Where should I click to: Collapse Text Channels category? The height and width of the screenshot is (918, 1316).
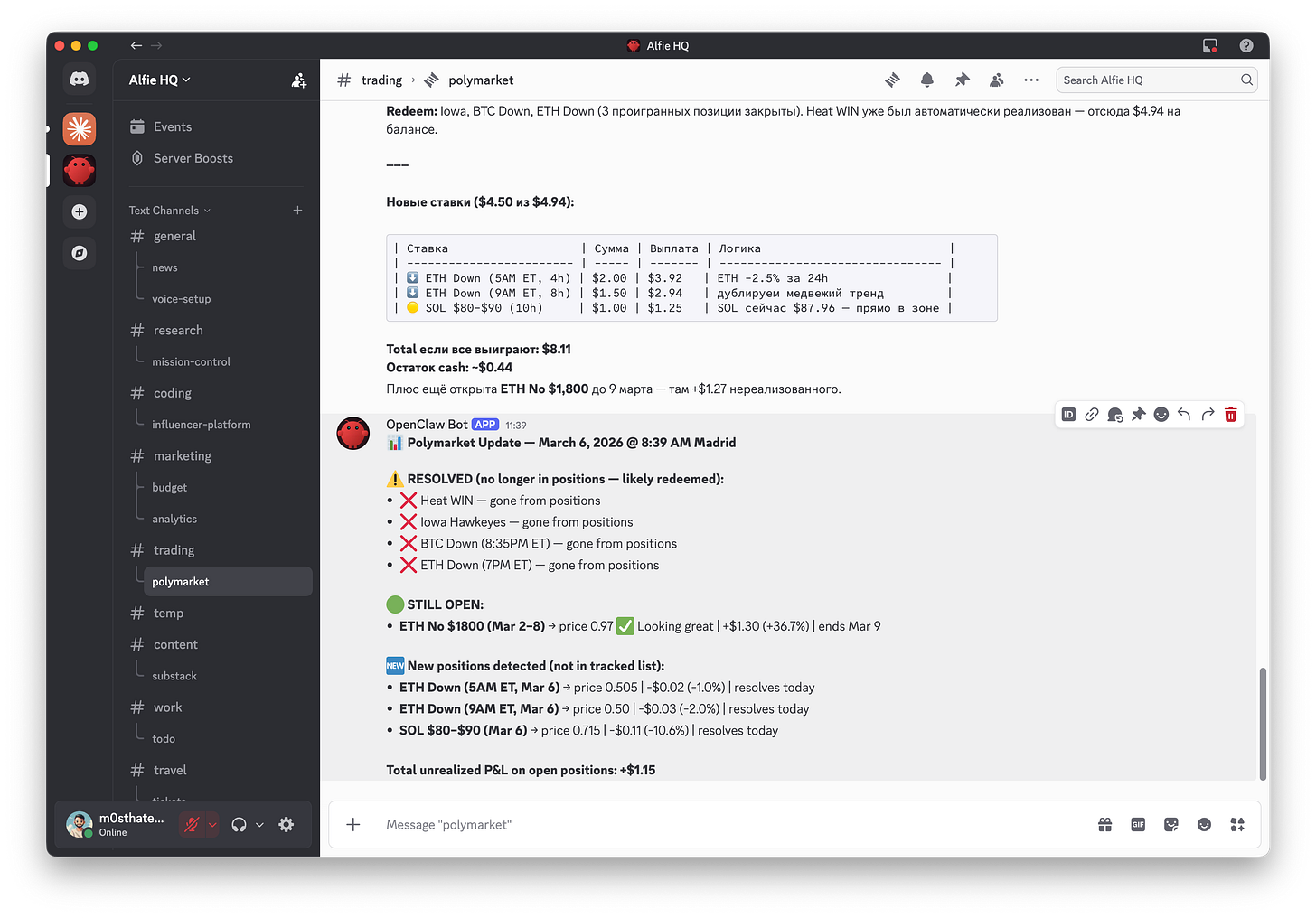tap(169, 211)
